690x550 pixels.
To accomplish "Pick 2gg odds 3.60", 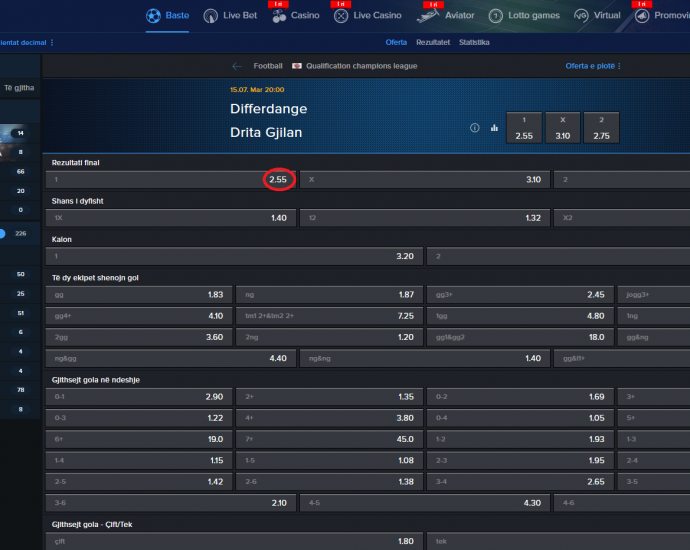I will tap(139, 337).
